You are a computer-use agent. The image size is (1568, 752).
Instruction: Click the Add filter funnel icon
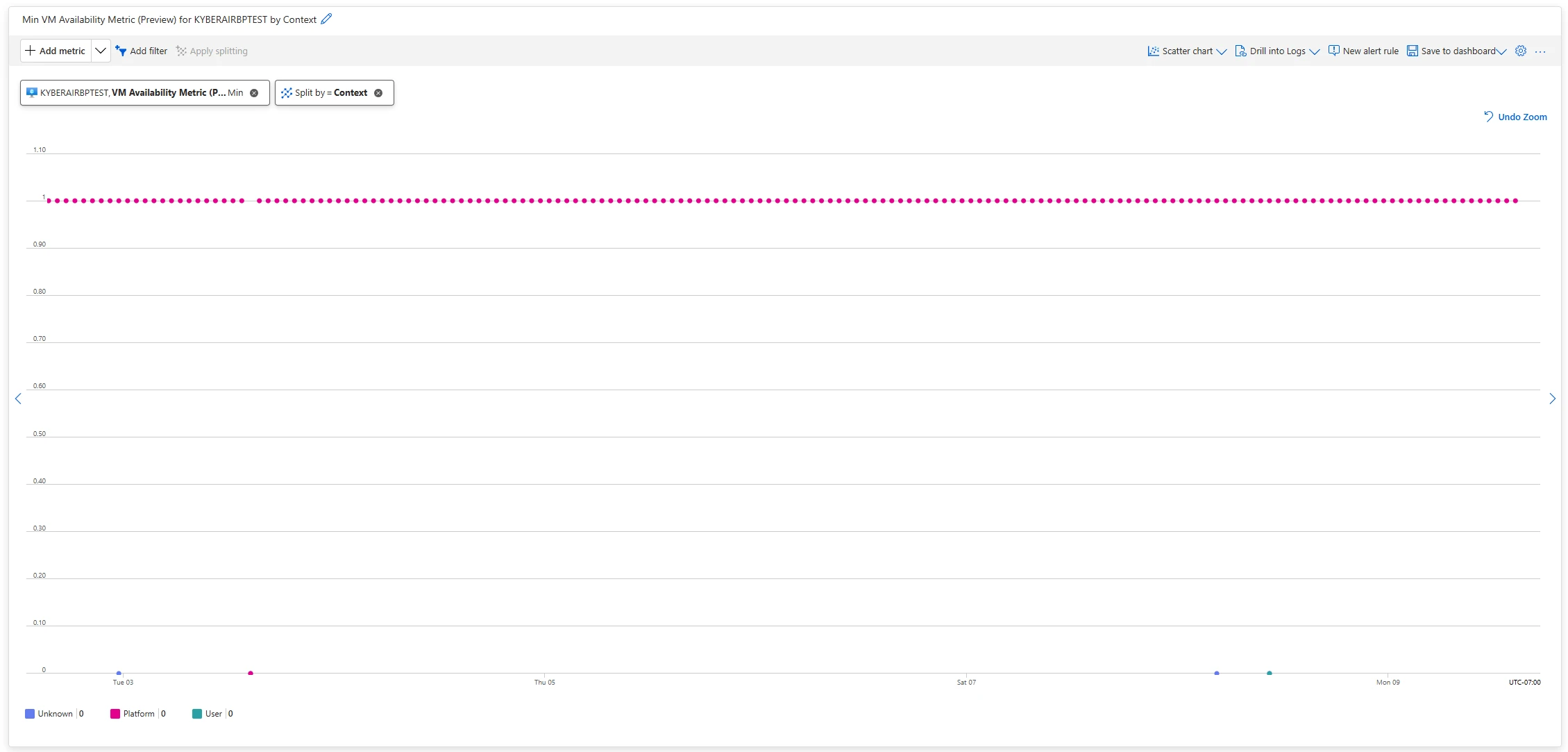click(122, 50)
